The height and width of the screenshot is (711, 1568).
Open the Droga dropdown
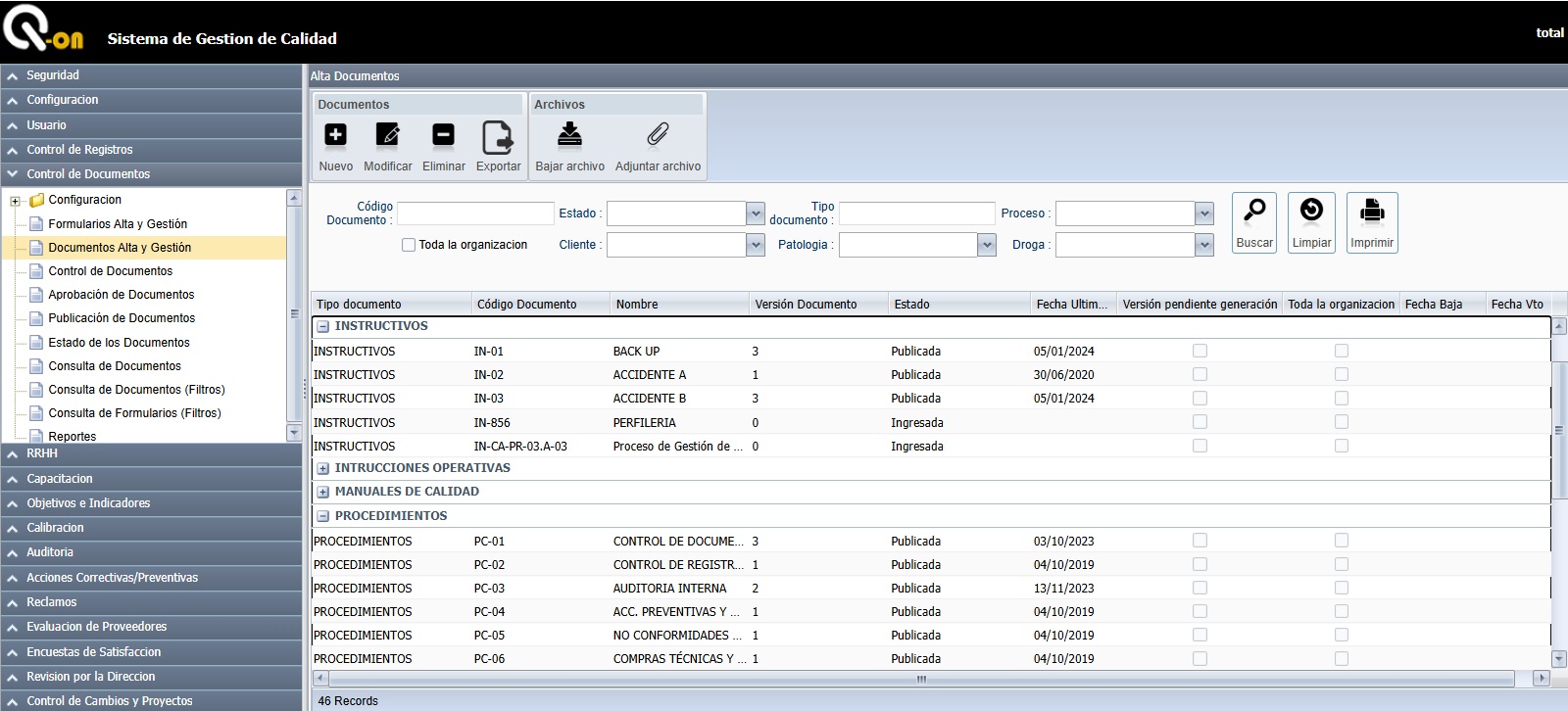[x=1204, y=245]
